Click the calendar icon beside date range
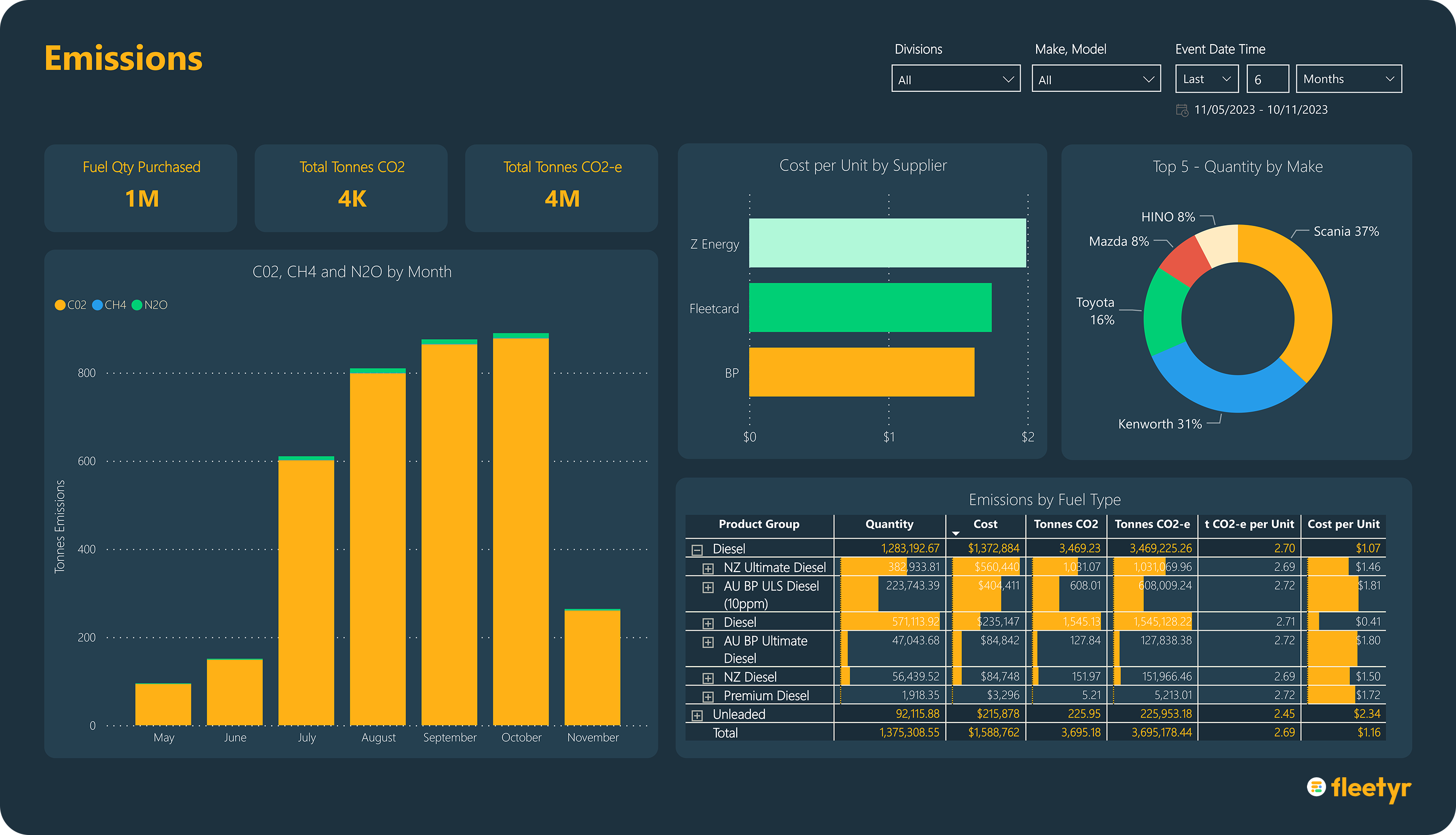1456x835 pixels. point(1182,110)
